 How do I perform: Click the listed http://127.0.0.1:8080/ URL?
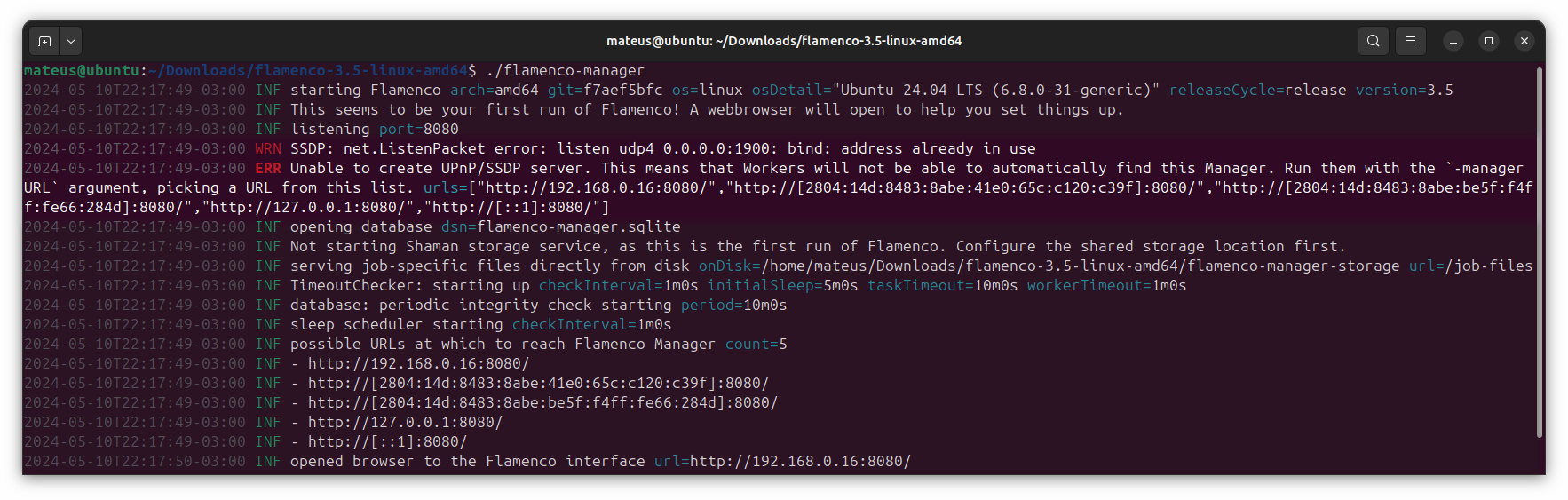(405, 423)
